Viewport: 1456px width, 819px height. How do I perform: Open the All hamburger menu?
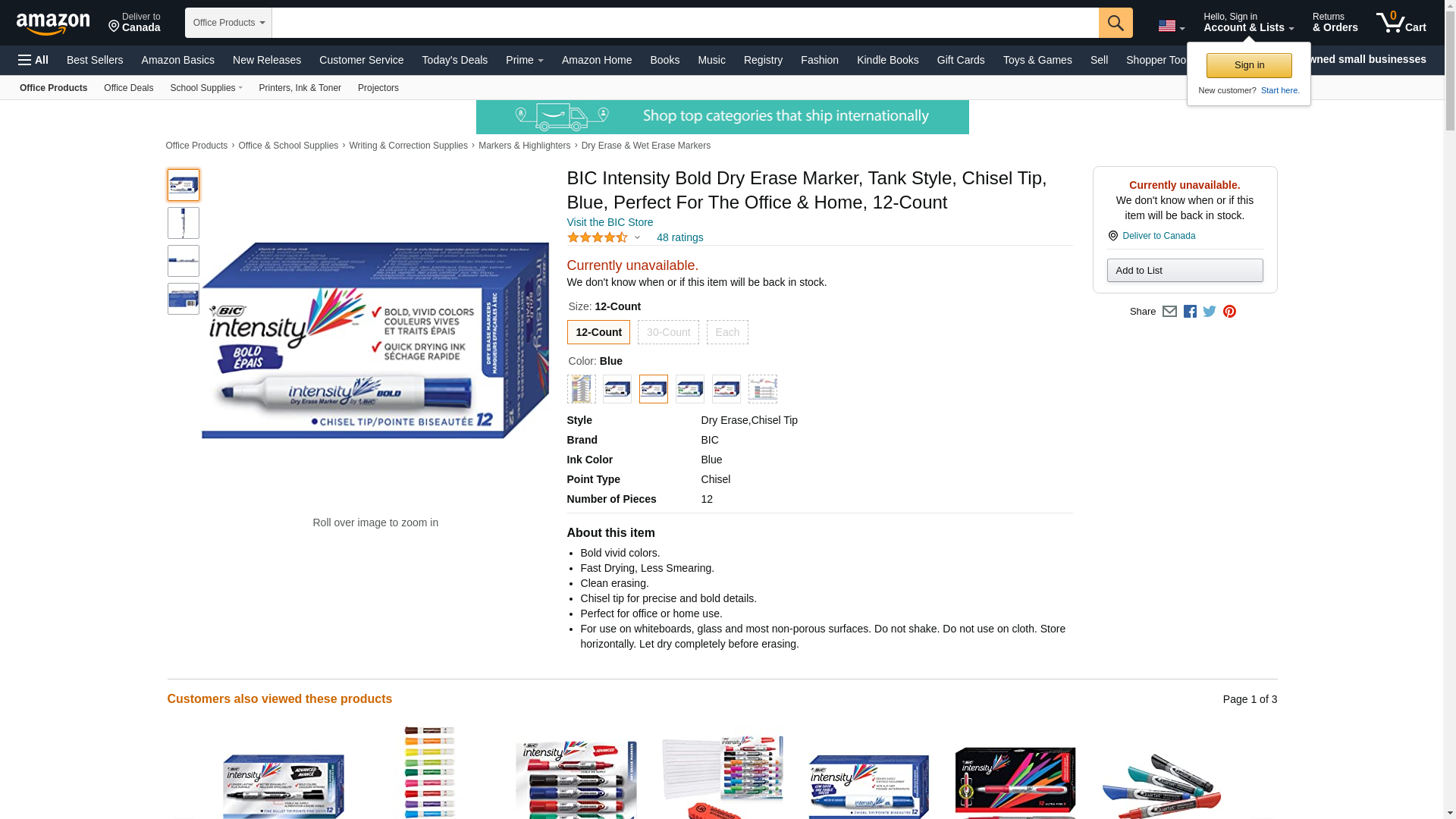point(33,60)
